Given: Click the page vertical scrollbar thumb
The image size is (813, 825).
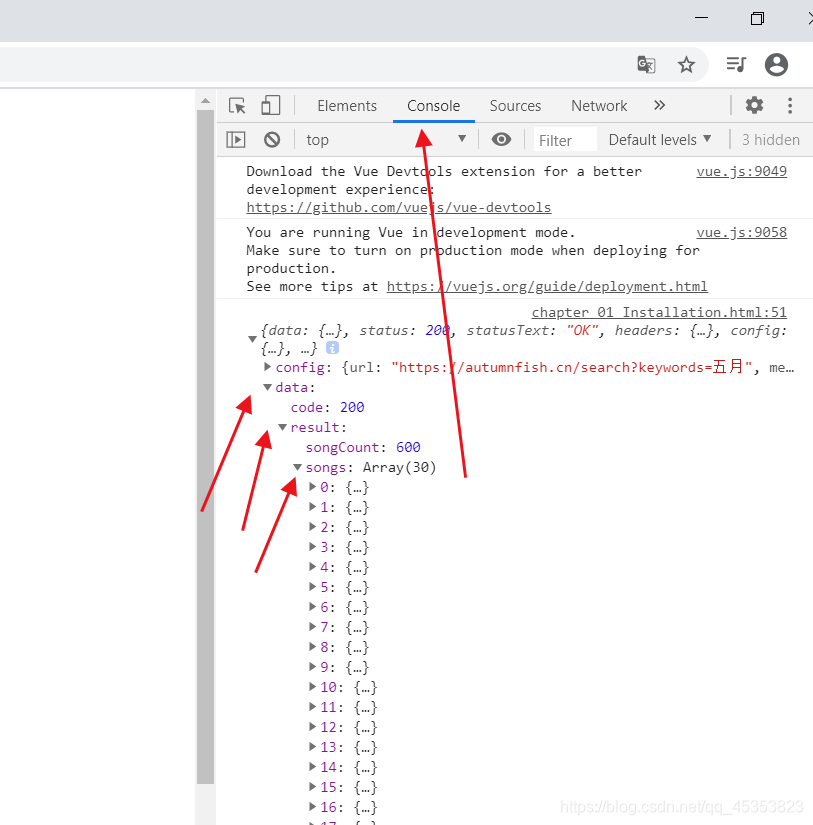Looking at the screenshot, I should tap(205, 447).
